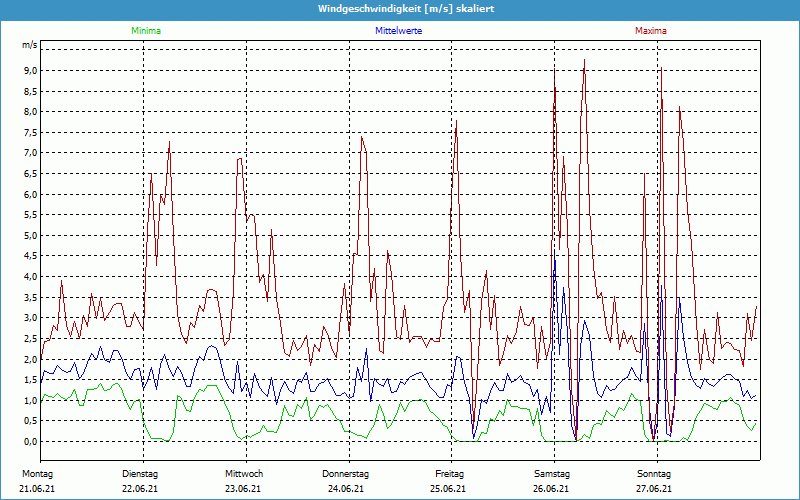Viewport: 800px width, 500px height.
Task: Select the green 'Minima' legend label
Action: [x=146, y=31]
